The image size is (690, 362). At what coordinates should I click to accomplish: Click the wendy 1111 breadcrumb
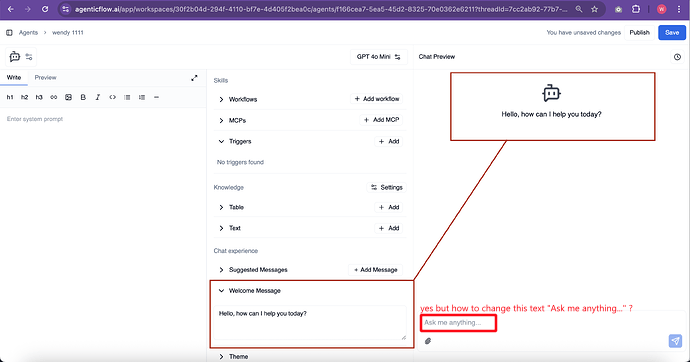pyautogui.click(x=68, y=33)
